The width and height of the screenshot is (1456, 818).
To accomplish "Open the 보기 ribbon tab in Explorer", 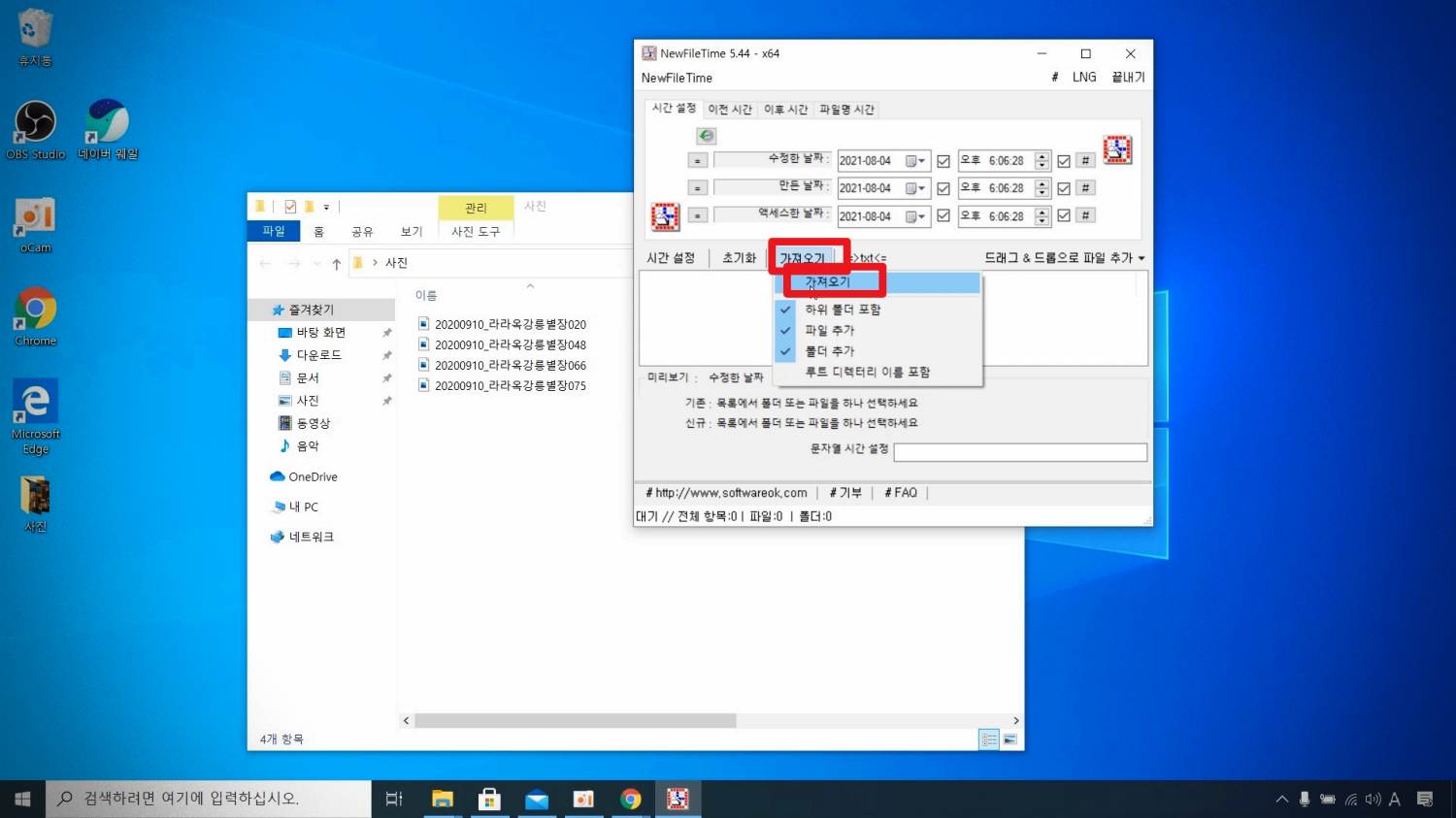I will (412, 232).
